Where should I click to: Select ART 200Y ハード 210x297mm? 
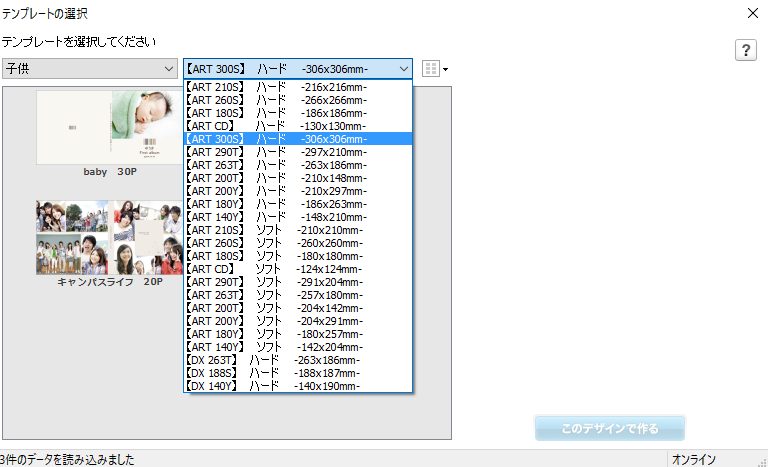pyautogui.click(x=298, y=191)
